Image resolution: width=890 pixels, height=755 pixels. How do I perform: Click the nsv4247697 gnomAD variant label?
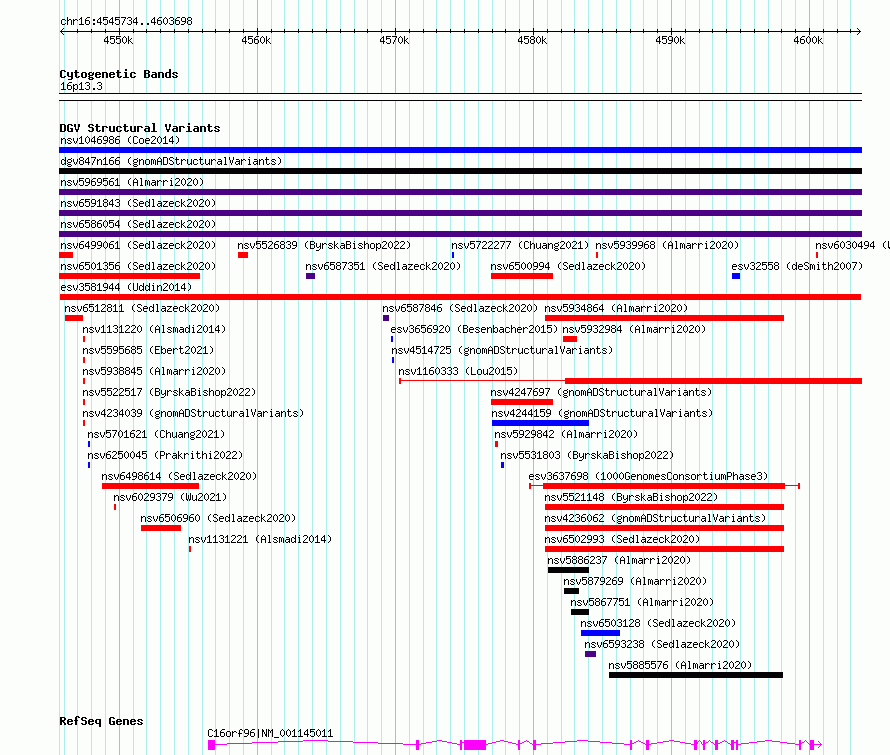coord(601,392)
